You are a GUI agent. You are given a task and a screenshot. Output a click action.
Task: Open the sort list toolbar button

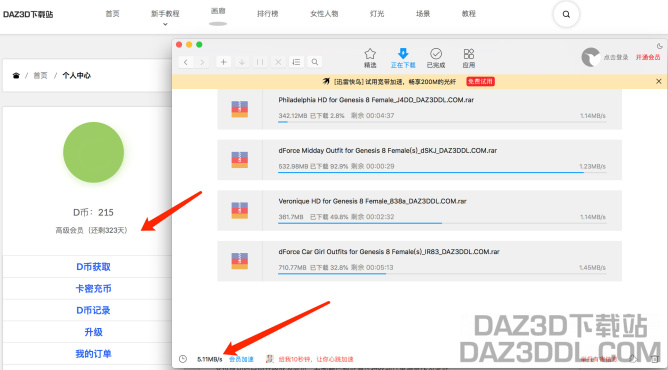296,62
